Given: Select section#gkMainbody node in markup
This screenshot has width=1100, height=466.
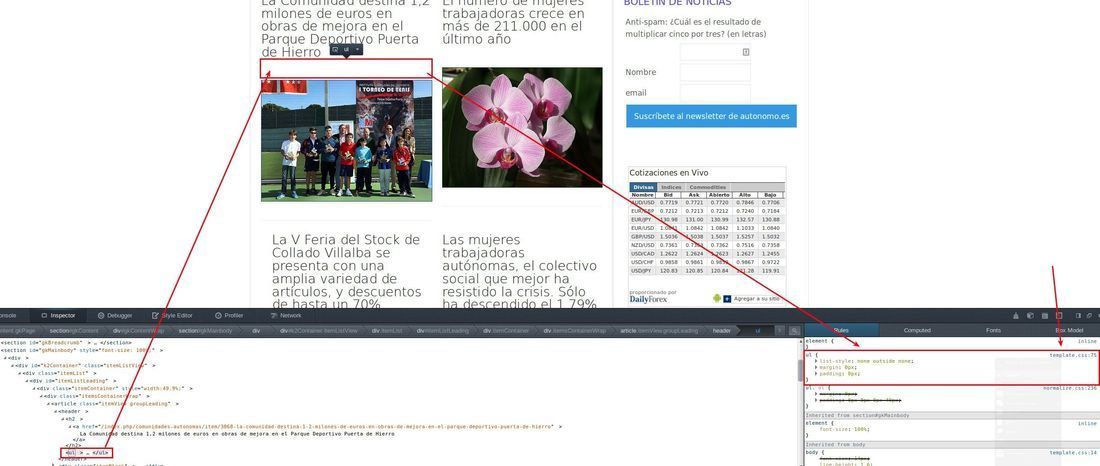Looking at the screenshot, I should [82, 350].
